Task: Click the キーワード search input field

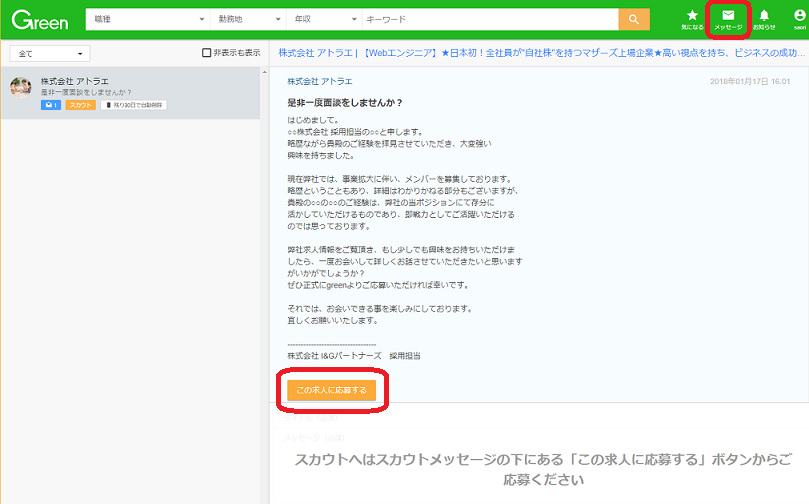Action: 488,20
